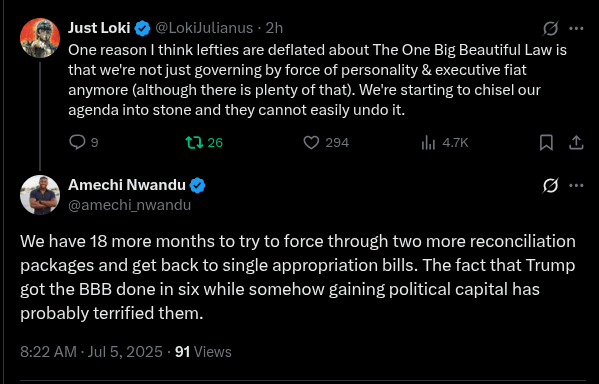Bookmark the Just Loki tweet
The width and height of the screenshot is (599, 384).
tap(546, 143)
